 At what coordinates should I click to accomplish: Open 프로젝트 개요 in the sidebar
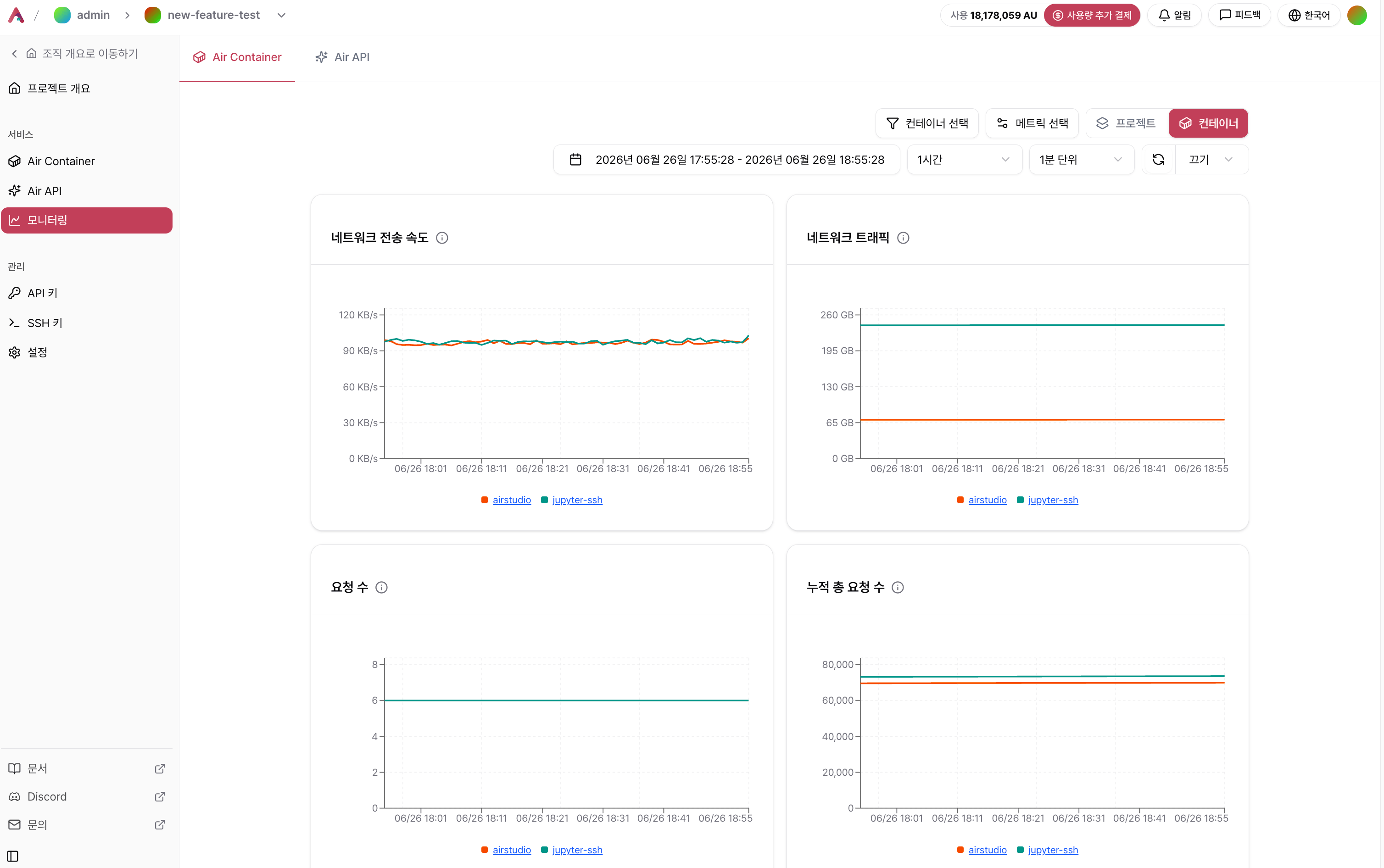tap(87, 89)
